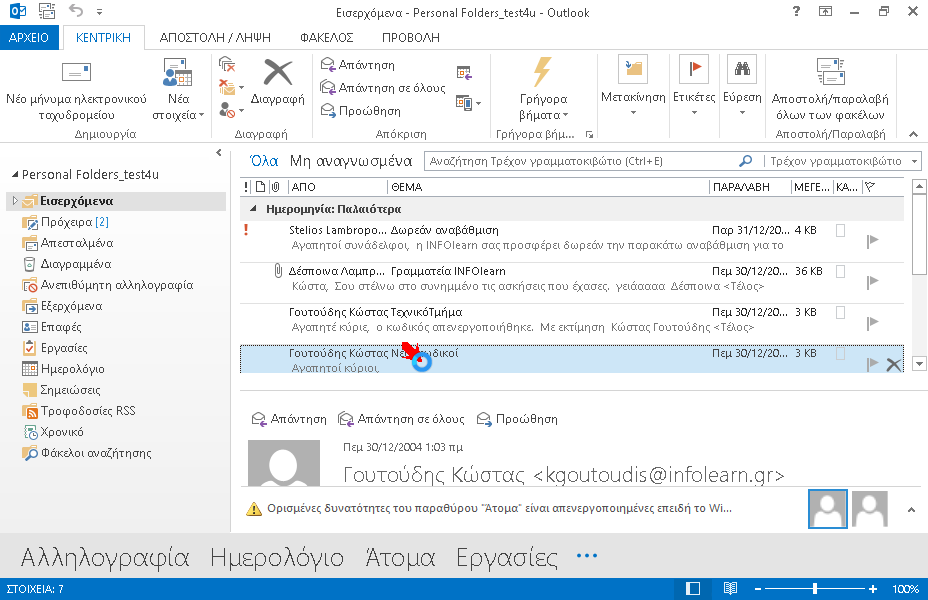Click the zoom in plus button
Image resolution: width=928 pixels, height=600 pixels.
tap(873, 589)
